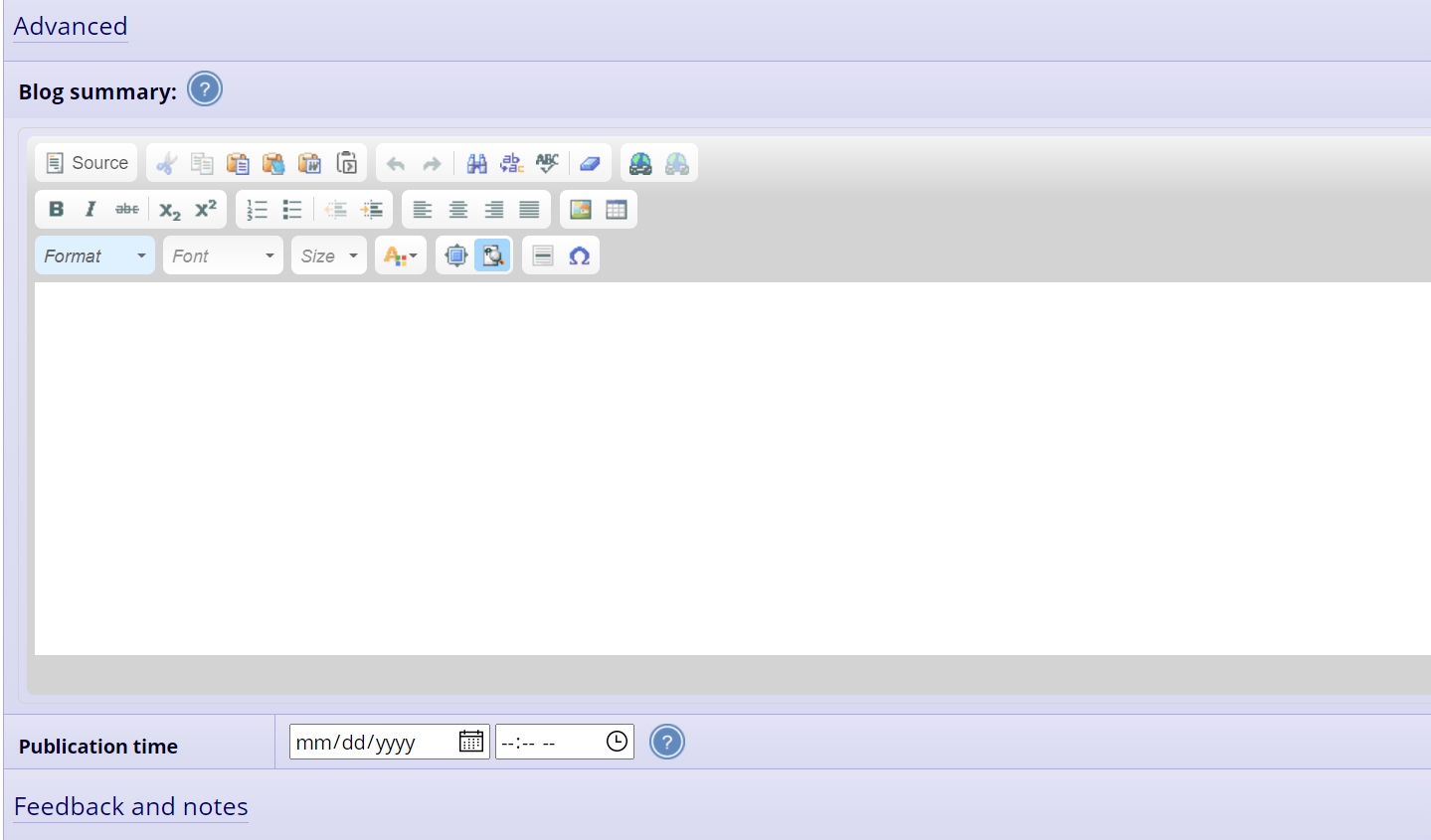The width and height of the screenshot is (1431, 840).
Task: Expand the Size dropdown
Action: click(x=329, y=256)
